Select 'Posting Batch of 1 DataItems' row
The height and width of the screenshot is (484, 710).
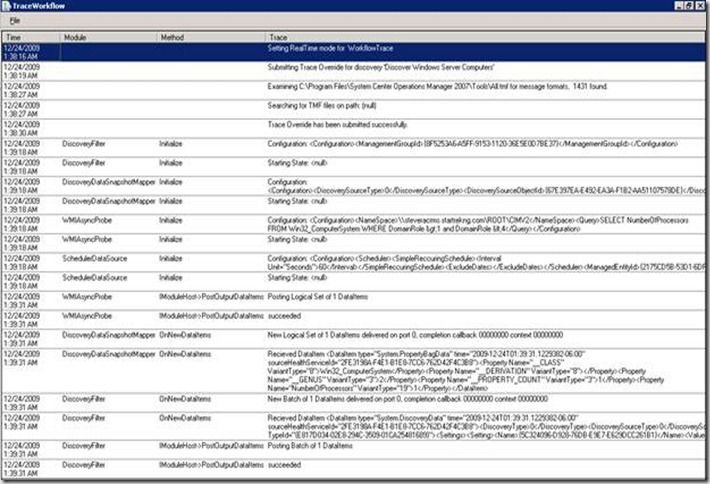(353, 450)
